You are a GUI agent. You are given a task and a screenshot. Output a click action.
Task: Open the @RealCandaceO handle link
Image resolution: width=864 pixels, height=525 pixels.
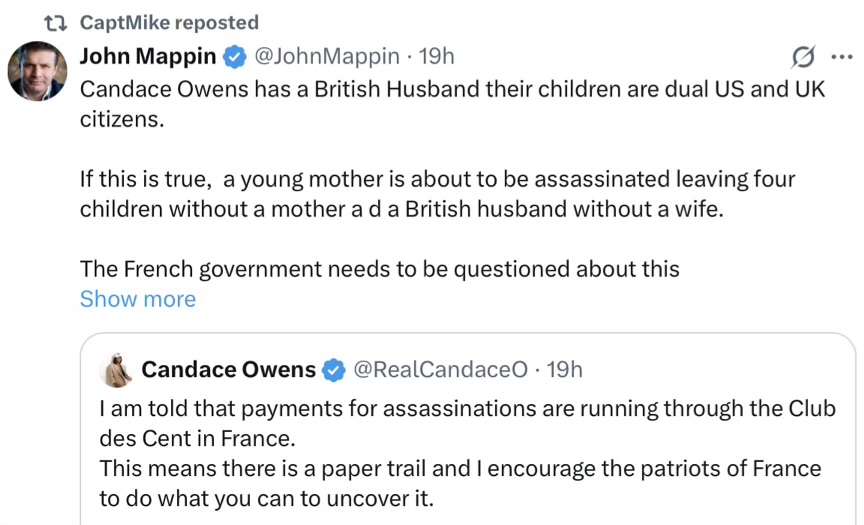coord(440,370)
